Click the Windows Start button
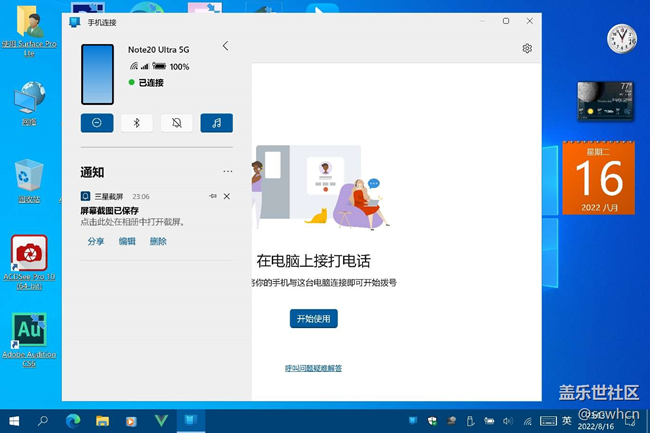This screenshot has height=433, width=650. (x=14, y=420)
